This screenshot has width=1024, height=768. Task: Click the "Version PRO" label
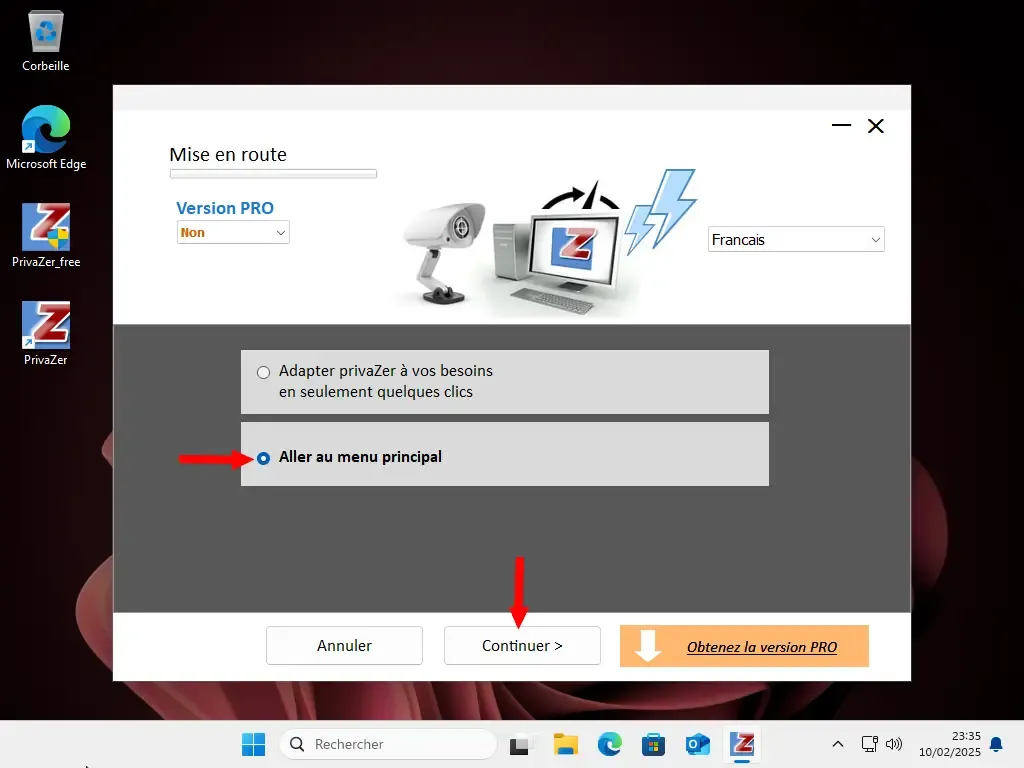pos(225,208)
